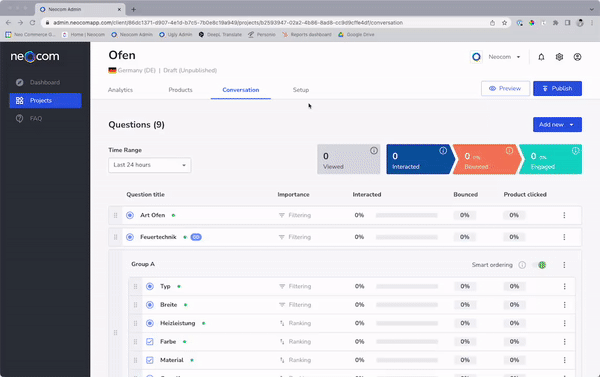Click the Heizleistung question title
This screenshot has width=600, height=377.
click(178, 323)
